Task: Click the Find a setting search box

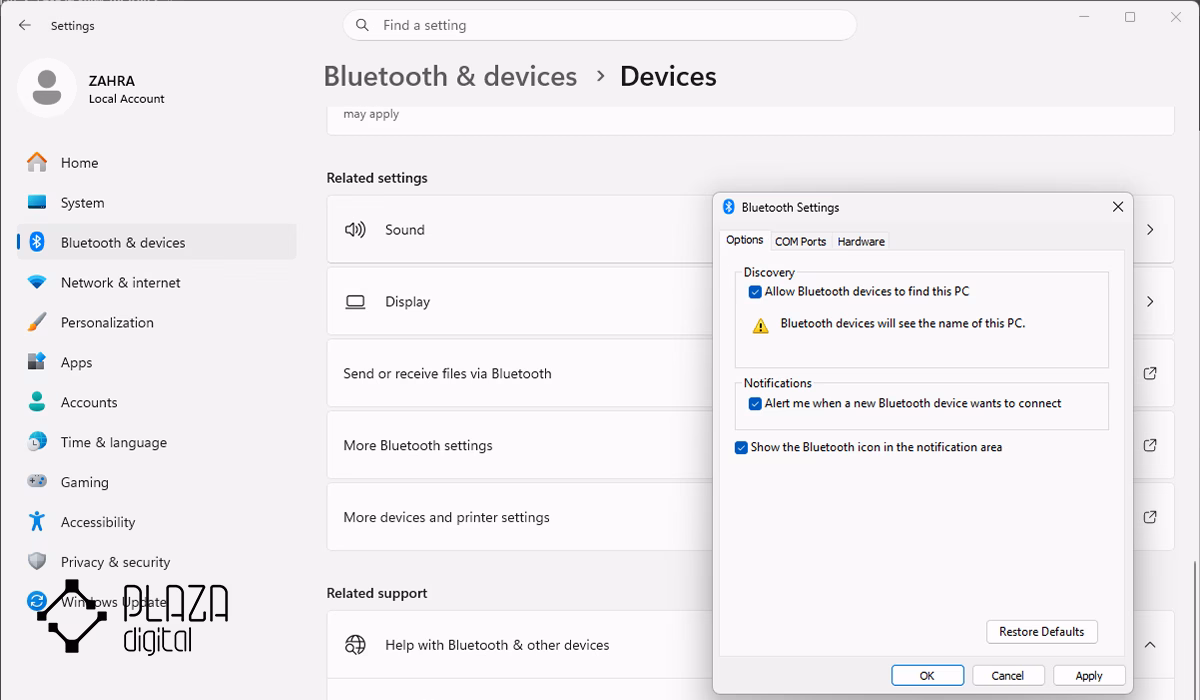Action: tap(600, 25)
